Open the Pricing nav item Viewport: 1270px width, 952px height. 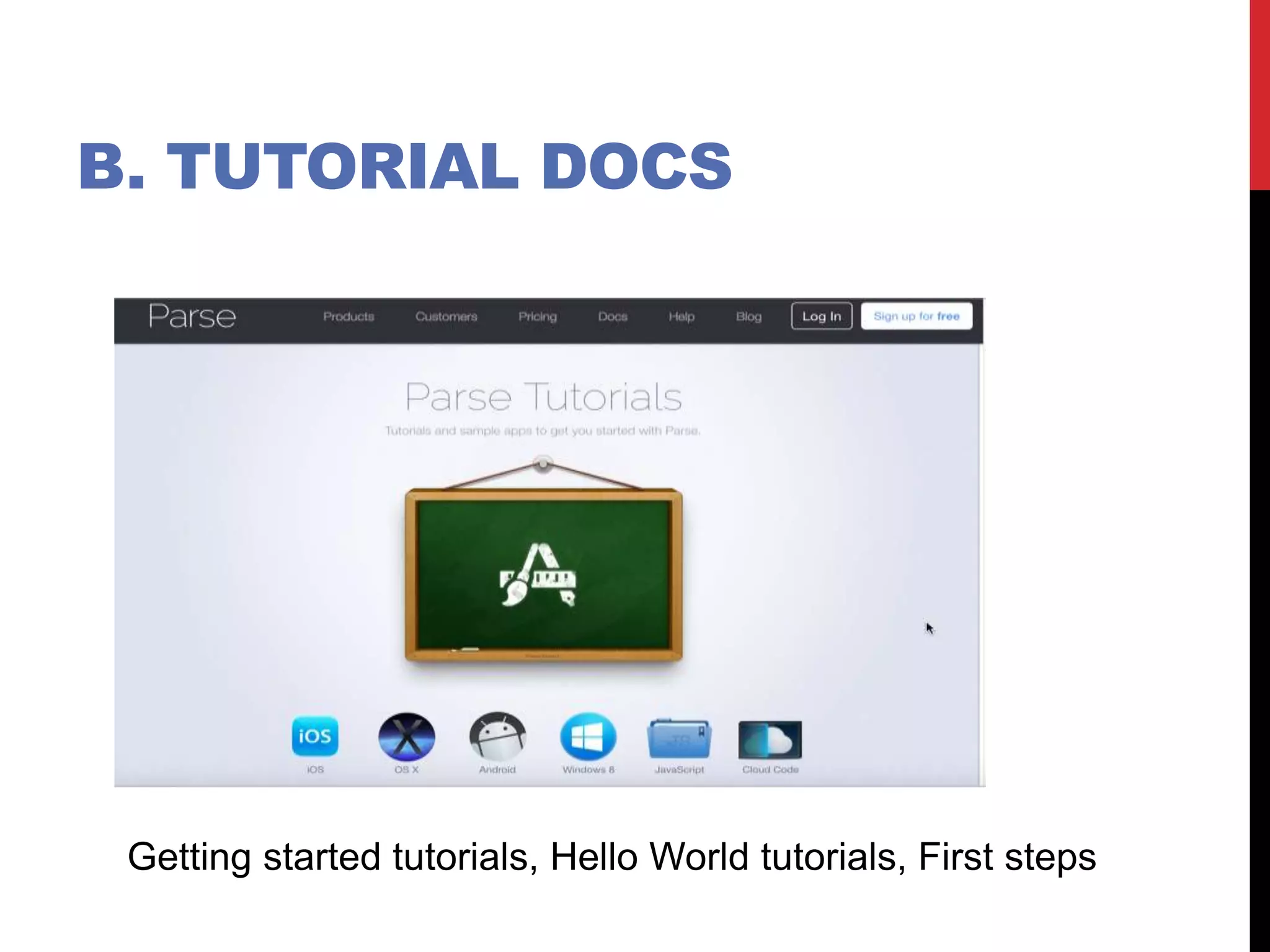coord(538,317)
